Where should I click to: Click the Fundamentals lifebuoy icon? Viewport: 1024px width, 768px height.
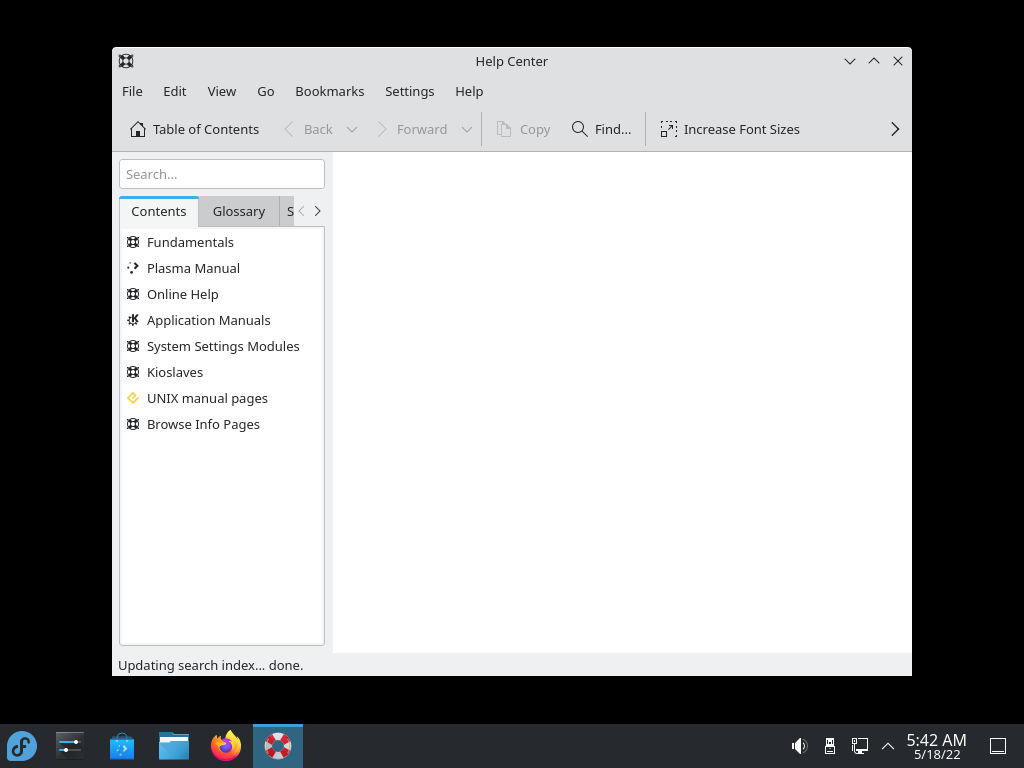tap(133, 242)
